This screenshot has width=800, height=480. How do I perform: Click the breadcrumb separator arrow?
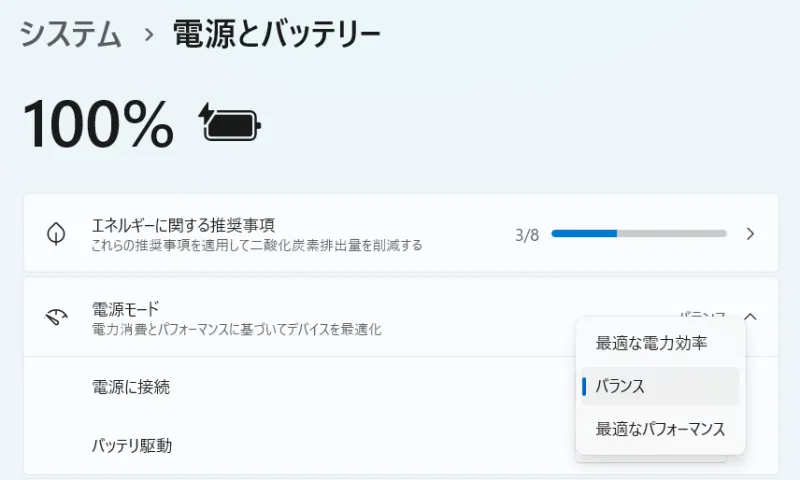(x=149, y=35)
